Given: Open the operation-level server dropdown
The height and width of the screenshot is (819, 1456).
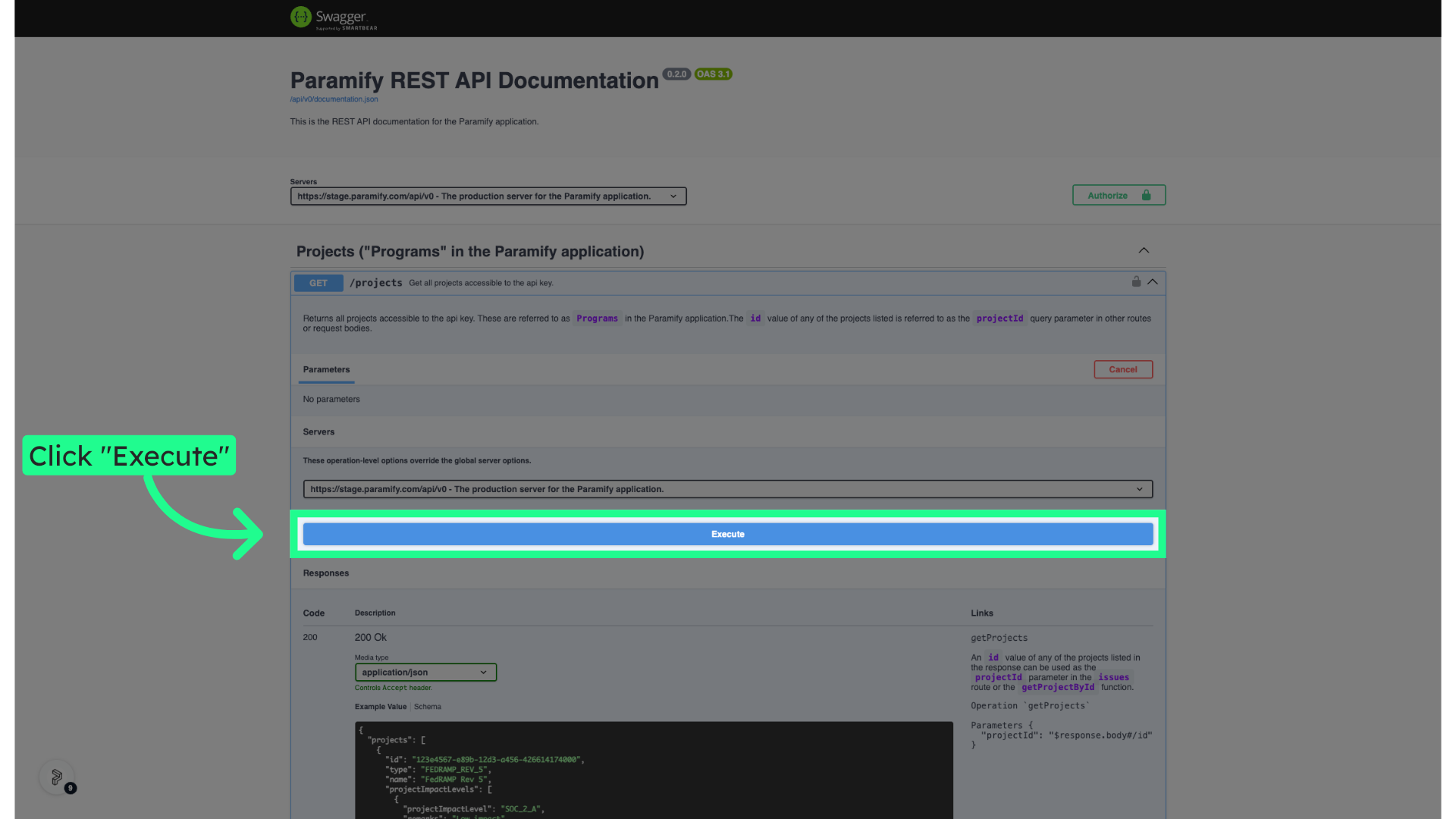Looking at the screenshot, I should tap(728, 489).
